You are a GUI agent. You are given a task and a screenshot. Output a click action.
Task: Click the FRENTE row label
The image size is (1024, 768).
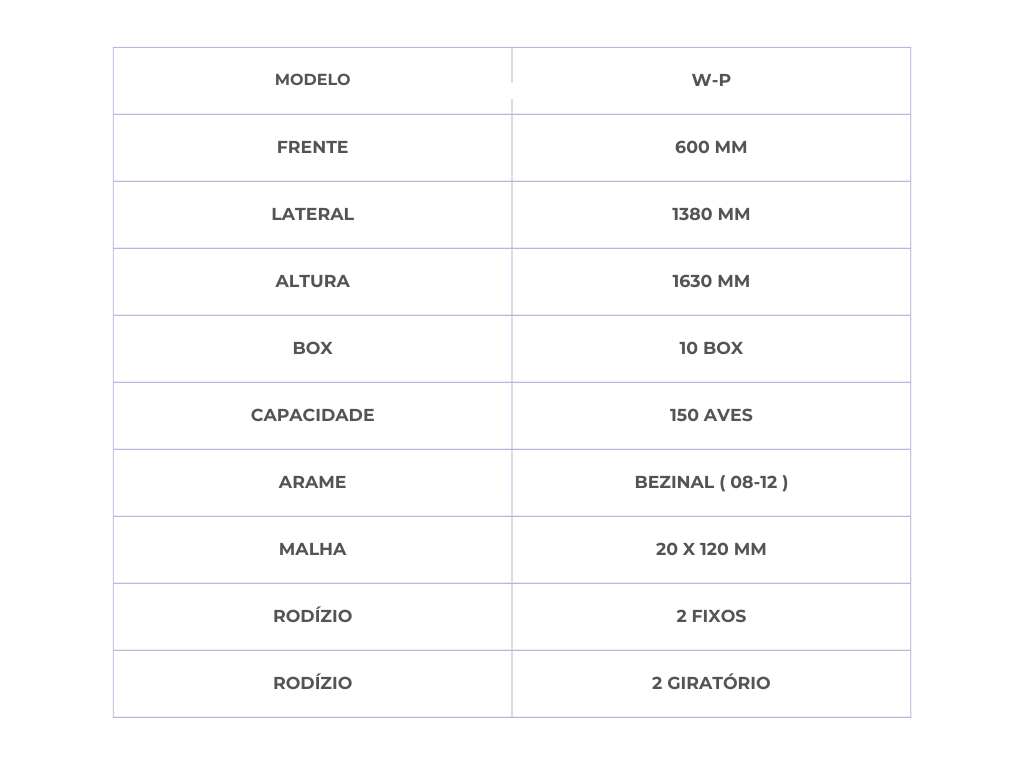click(312, 148)
